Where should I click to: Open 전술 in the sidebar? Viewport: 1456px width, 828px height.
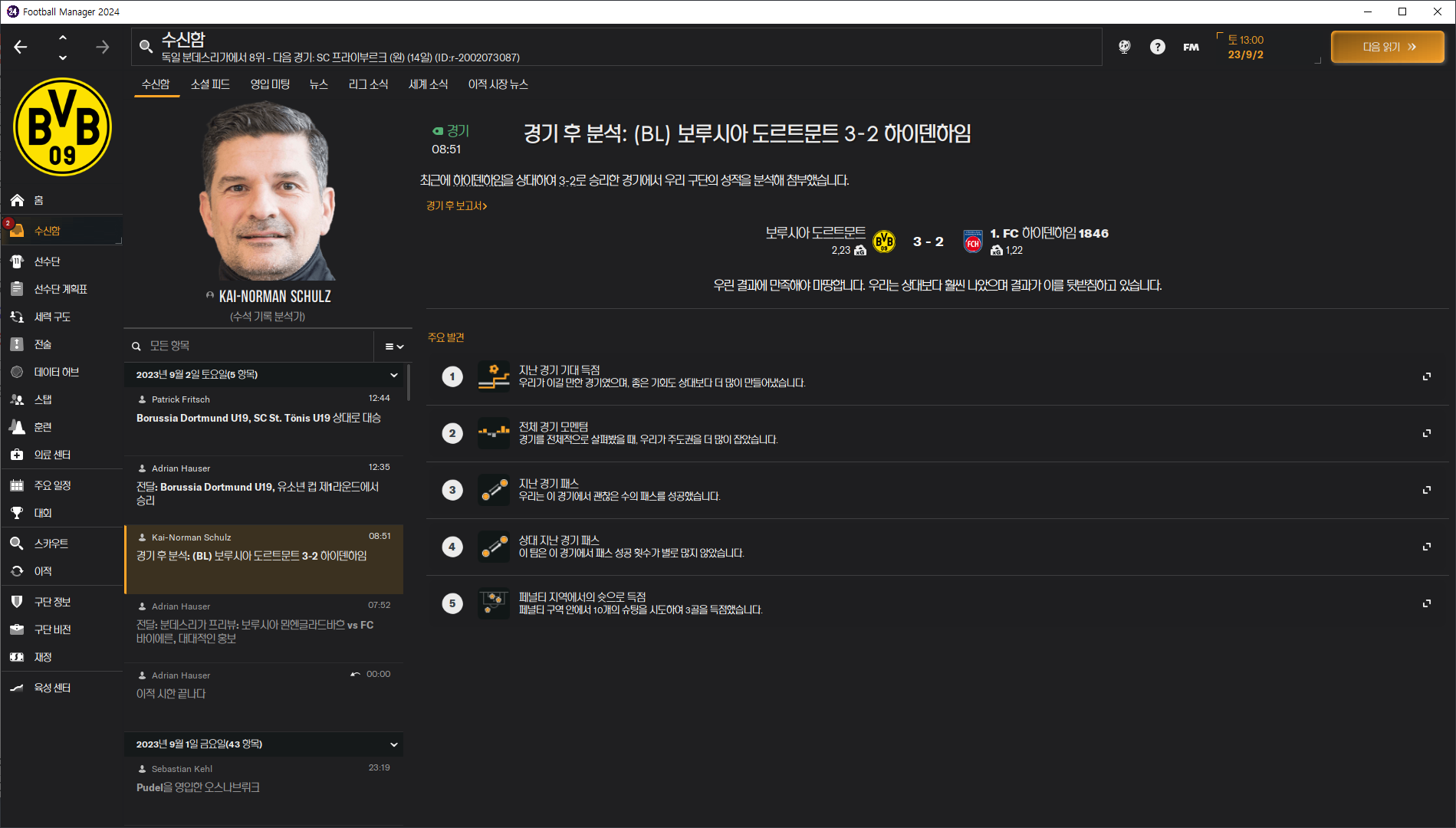coord(61,344)
